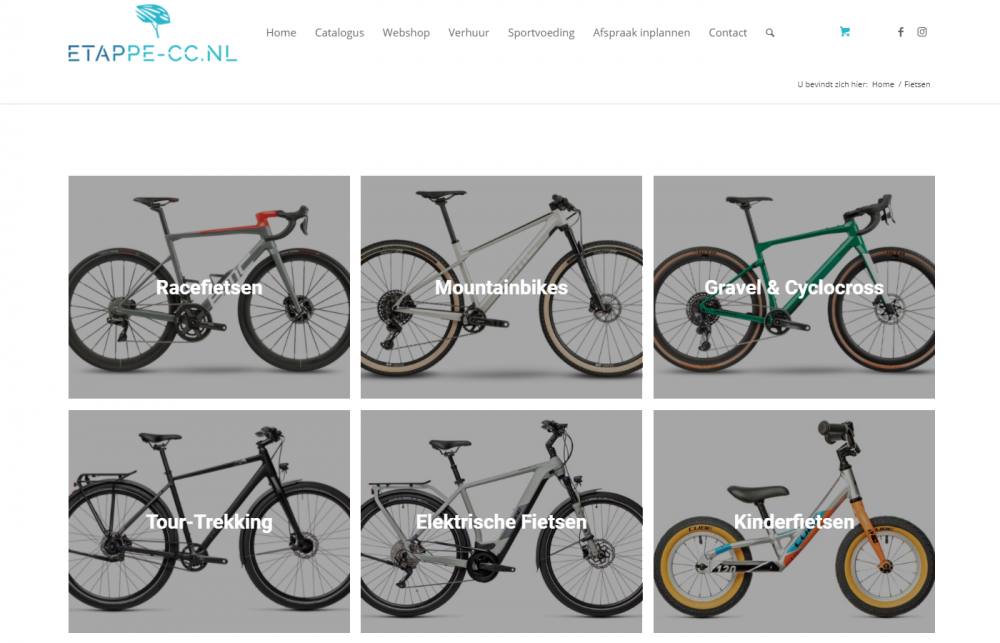The height and width of the screenshot is (643, 1000).
Task: Open the Kinderfietsen category tile
Action: 794,521
